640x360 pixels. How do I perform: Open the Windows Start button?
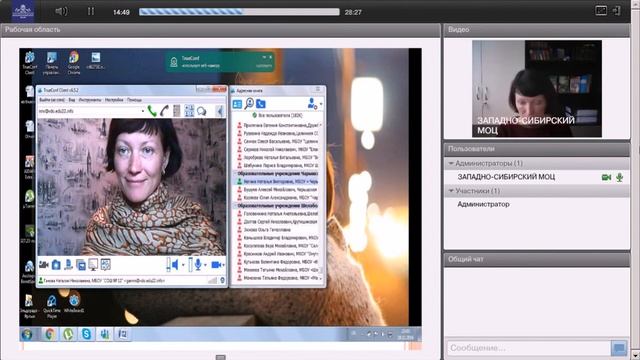click(27, 334)
